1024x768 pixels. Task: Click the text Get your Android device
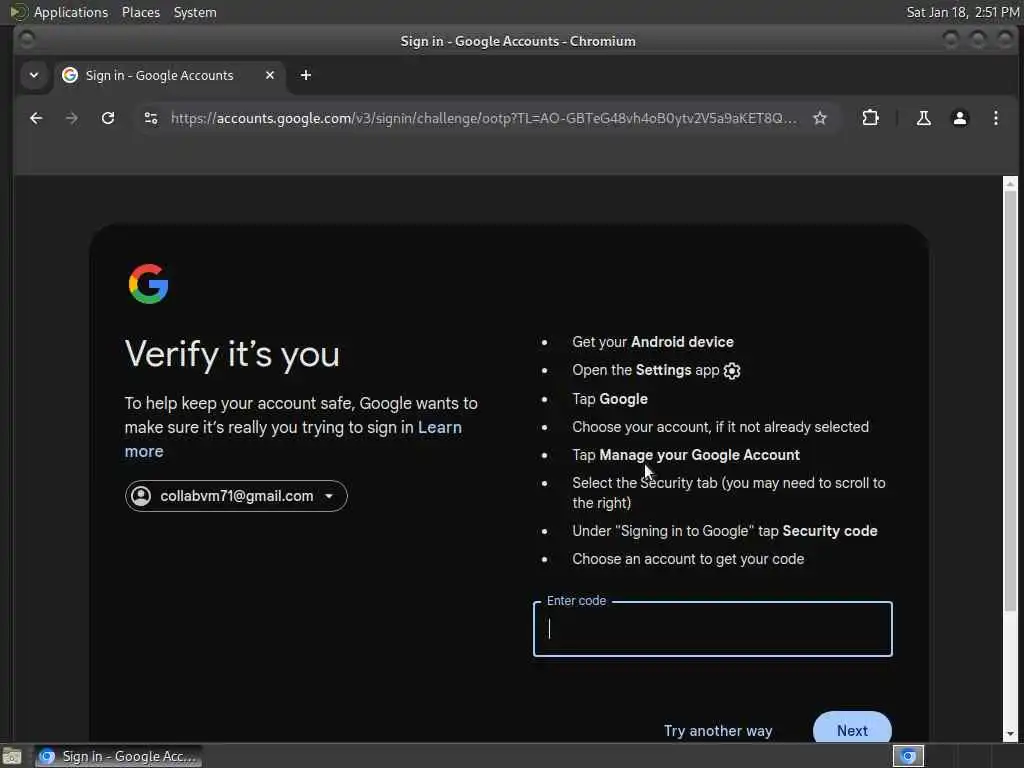652,342
